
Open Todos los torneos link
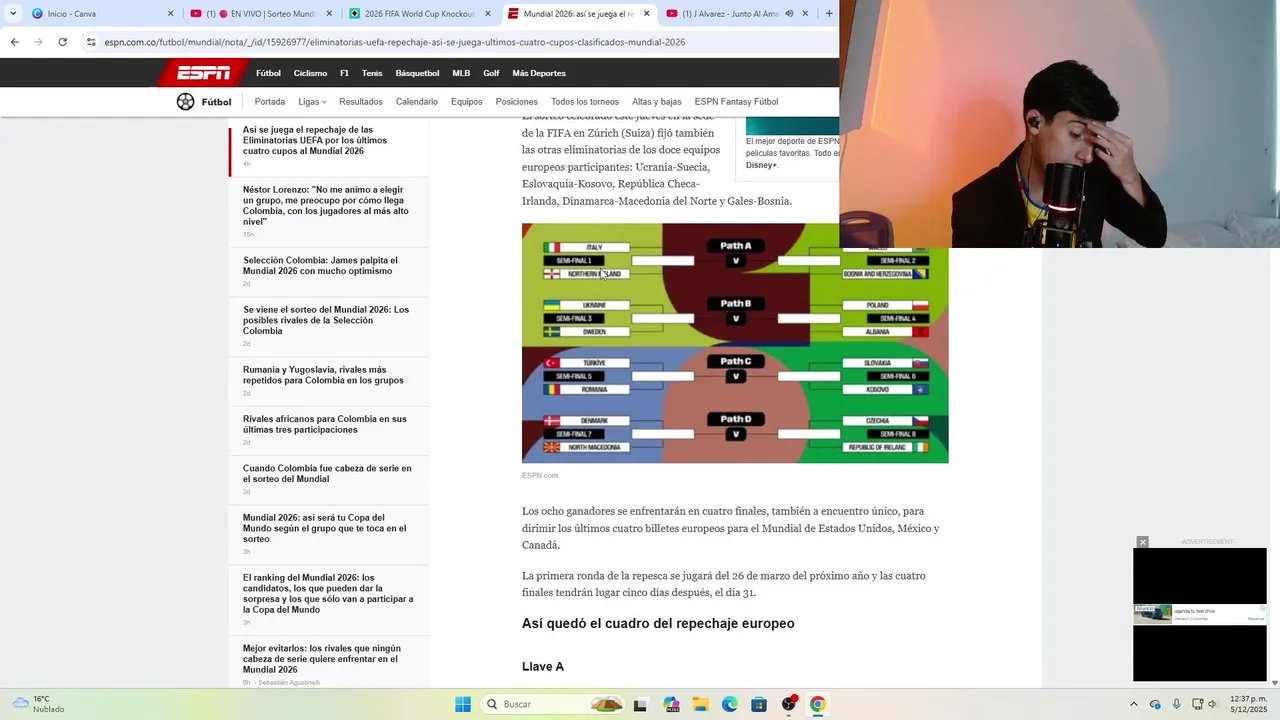pyautogui.click(x=585, y=101)
